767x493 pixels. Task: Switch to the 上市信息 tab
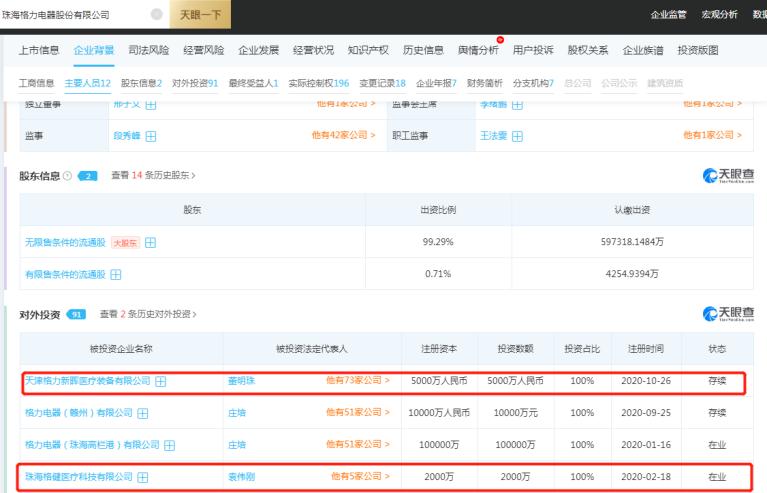click(39, 50)
